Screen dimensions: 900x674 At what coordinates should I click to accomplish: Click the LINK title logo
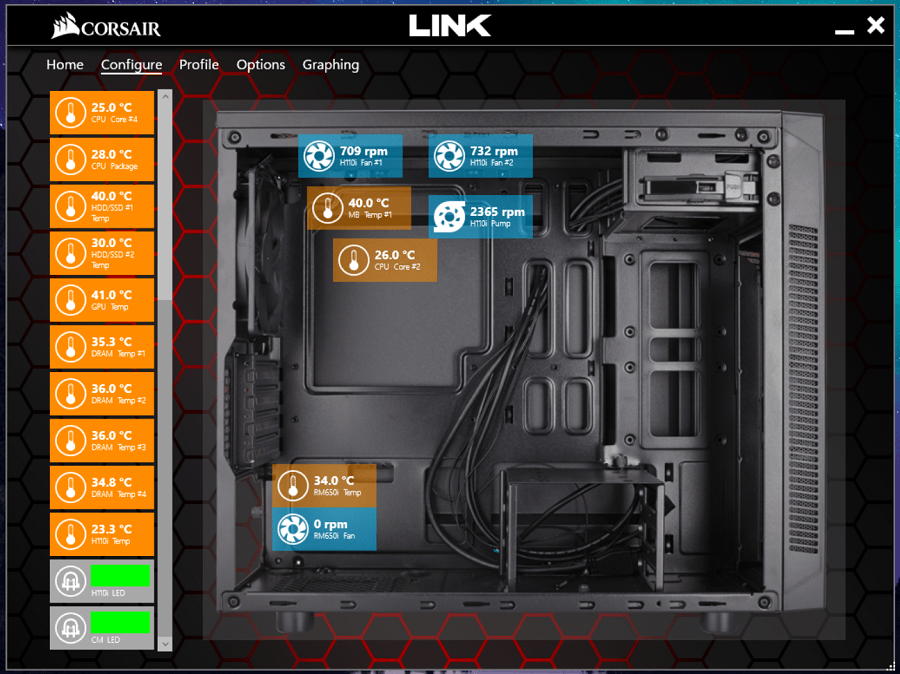click(449, 26)
